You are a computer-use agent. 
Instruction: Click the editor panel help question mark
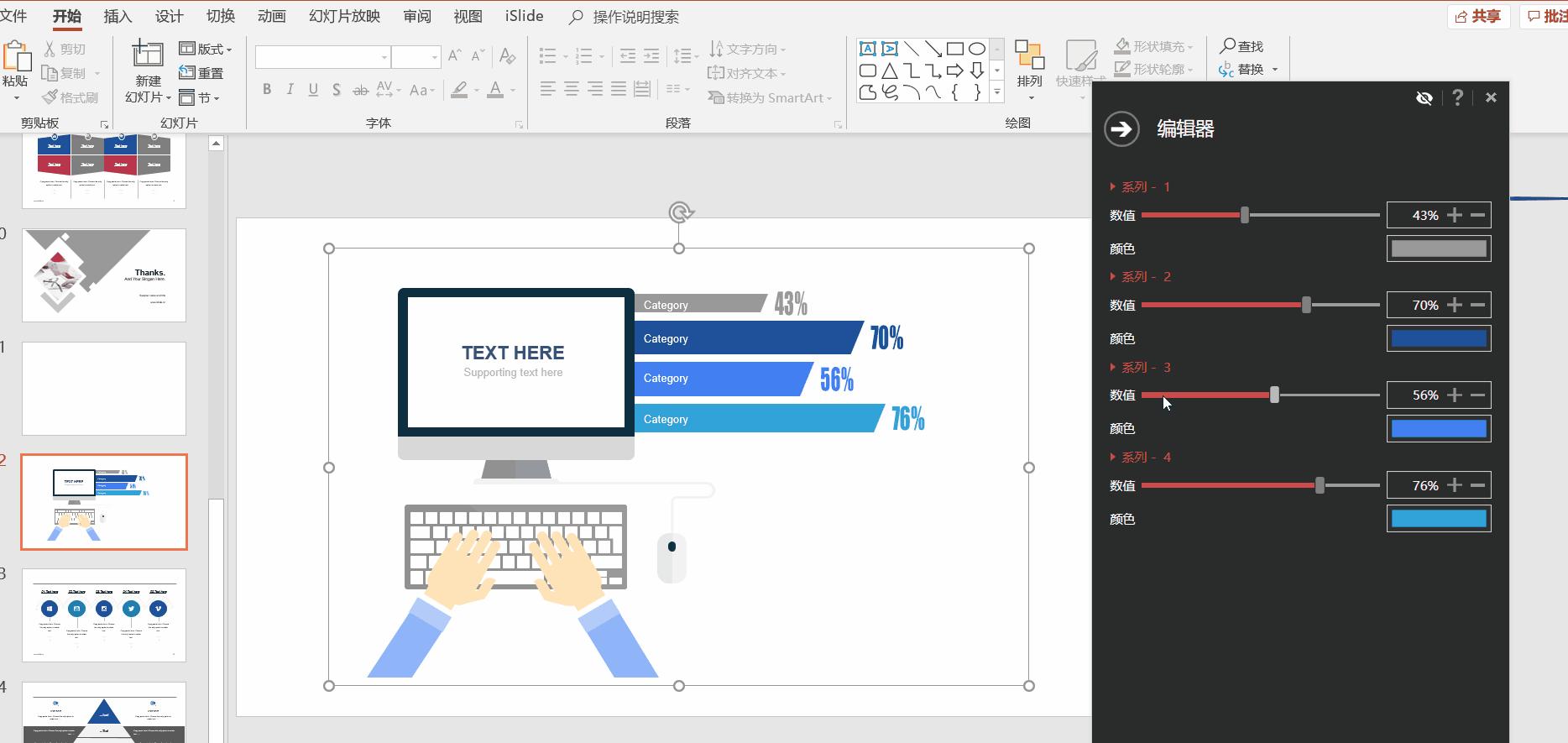pyautogui.click(x=1458, y=97)
